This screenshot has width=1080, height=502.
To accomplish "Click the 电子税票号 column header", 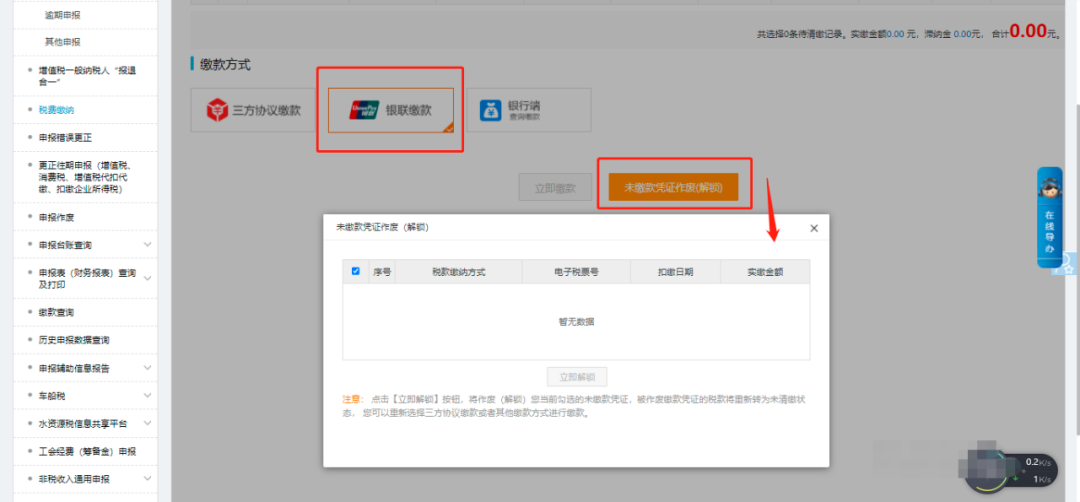I will tap(577, 272).
